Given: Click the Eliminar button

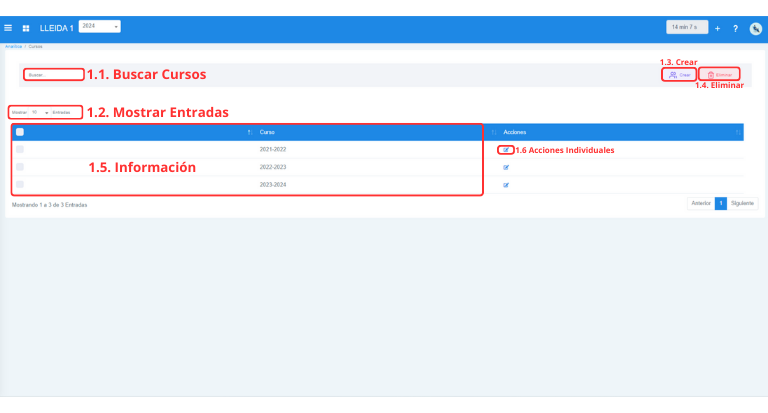Looking at the screenshot, I should point(719,75).
